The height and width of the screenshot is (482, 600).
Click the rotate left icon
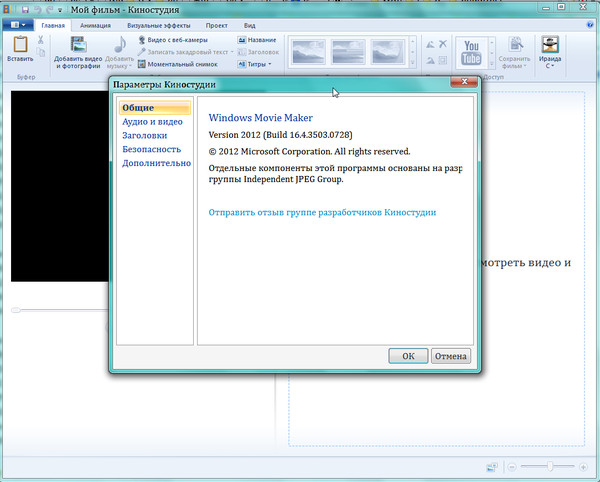pos(430,44)
